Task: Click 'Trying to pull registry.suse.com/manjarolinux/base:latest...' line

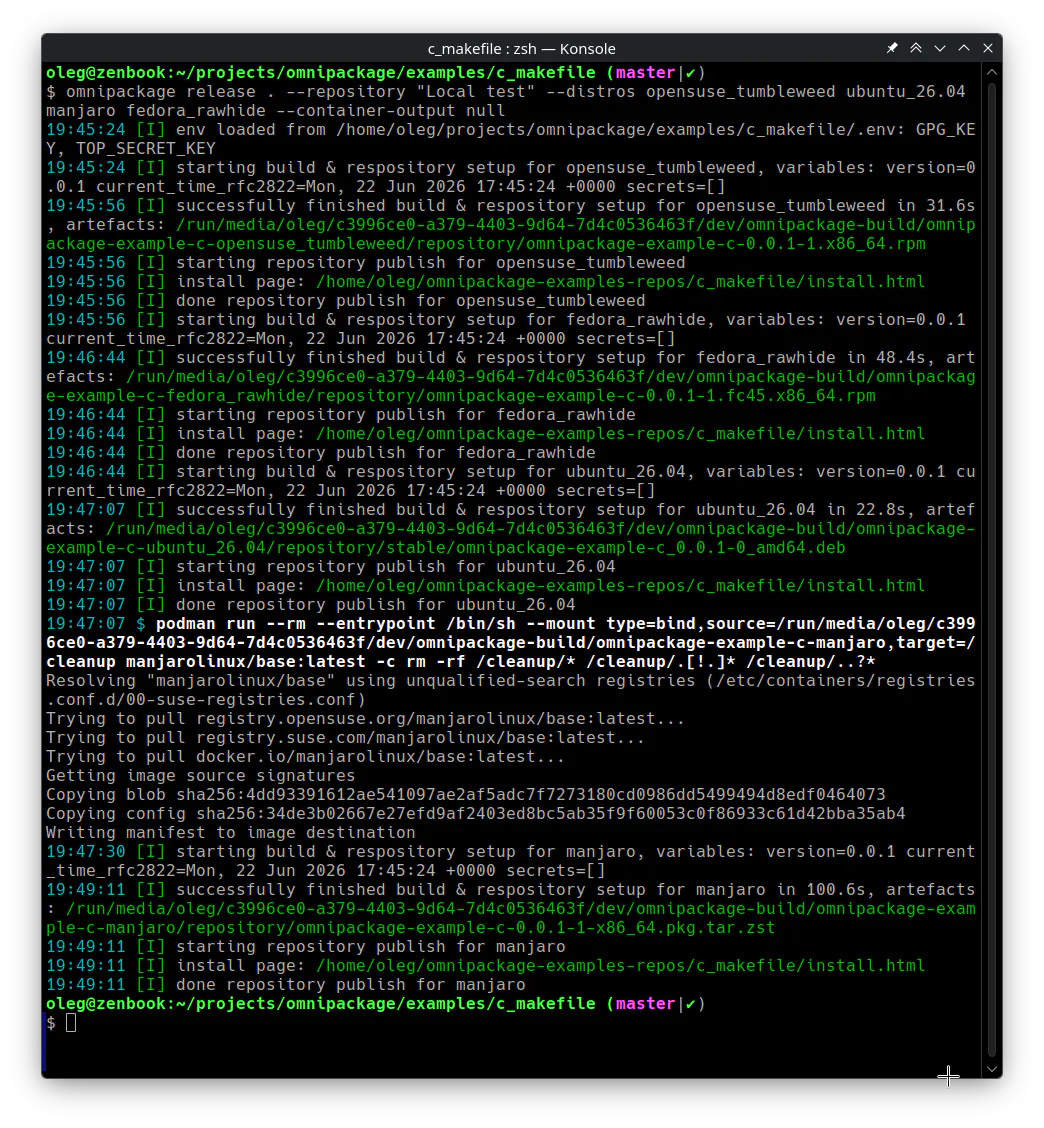Action: [345, 737]
